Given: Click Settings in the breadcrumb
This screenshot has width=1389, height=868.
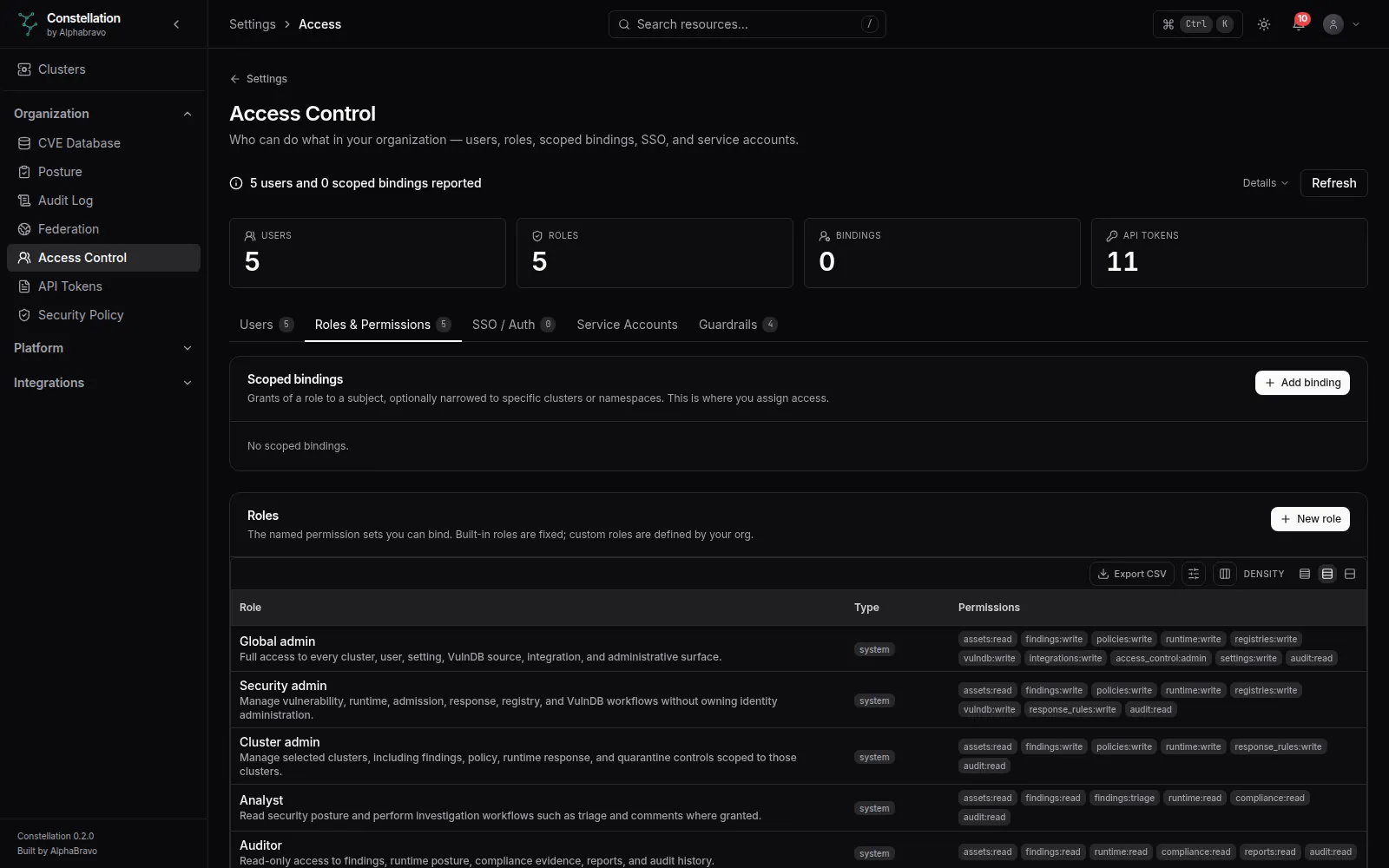Looking at the screenshot, I should [x=252, y=24].
